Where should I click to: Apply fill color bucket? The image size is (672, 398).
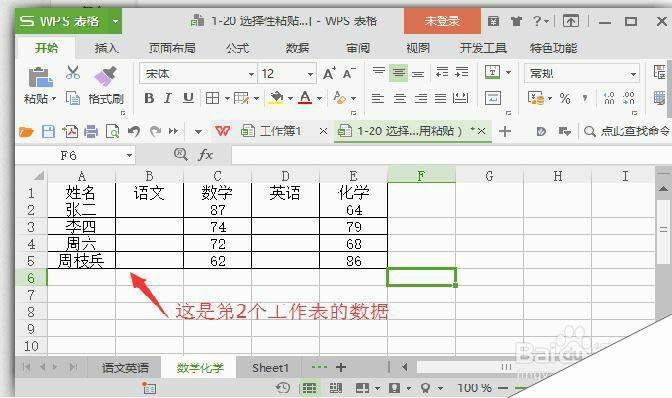tap(276, 98)
